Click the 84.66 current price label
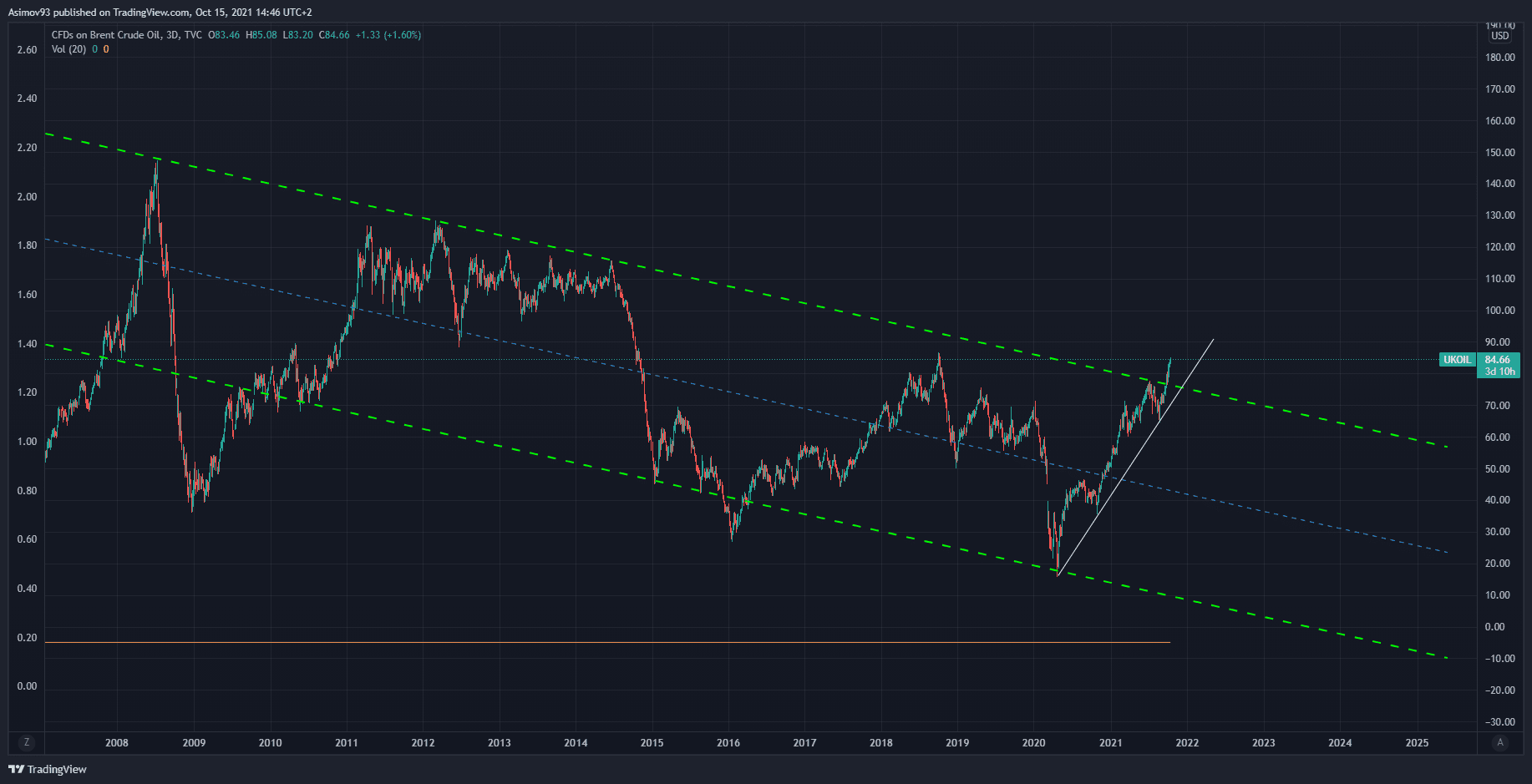The height and width of the screenshot is (784, 1532). [1497, 360]
